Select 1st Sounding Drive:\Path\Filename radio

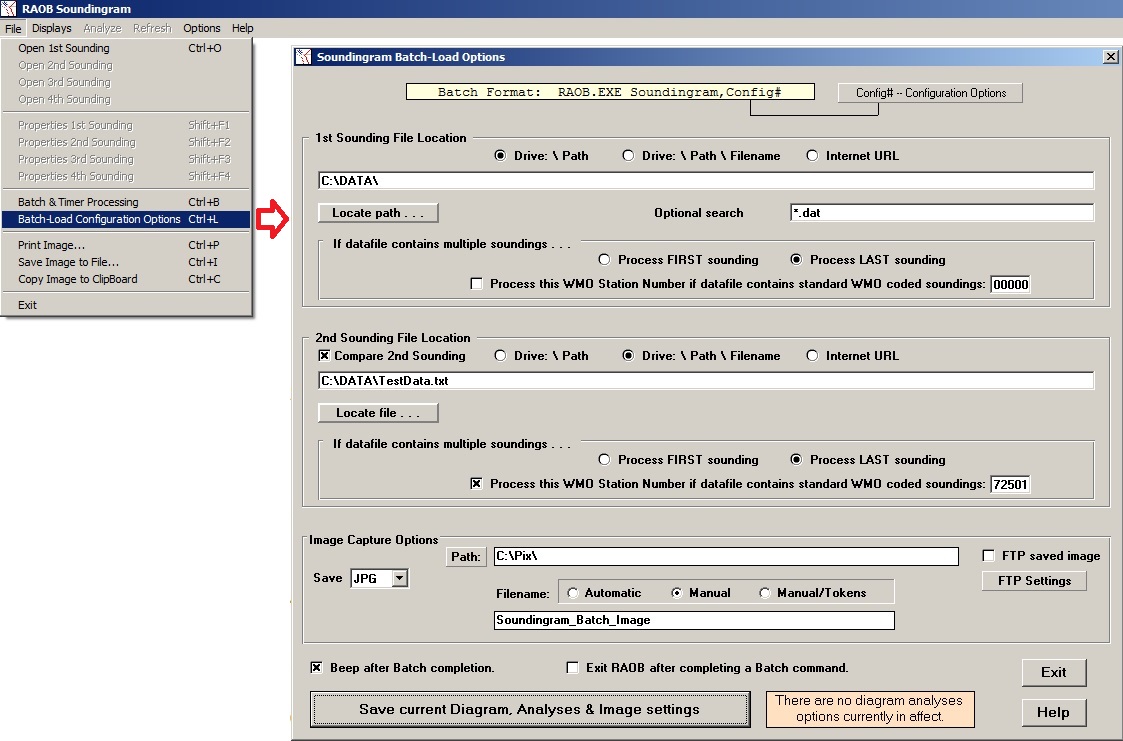(628, 155)
